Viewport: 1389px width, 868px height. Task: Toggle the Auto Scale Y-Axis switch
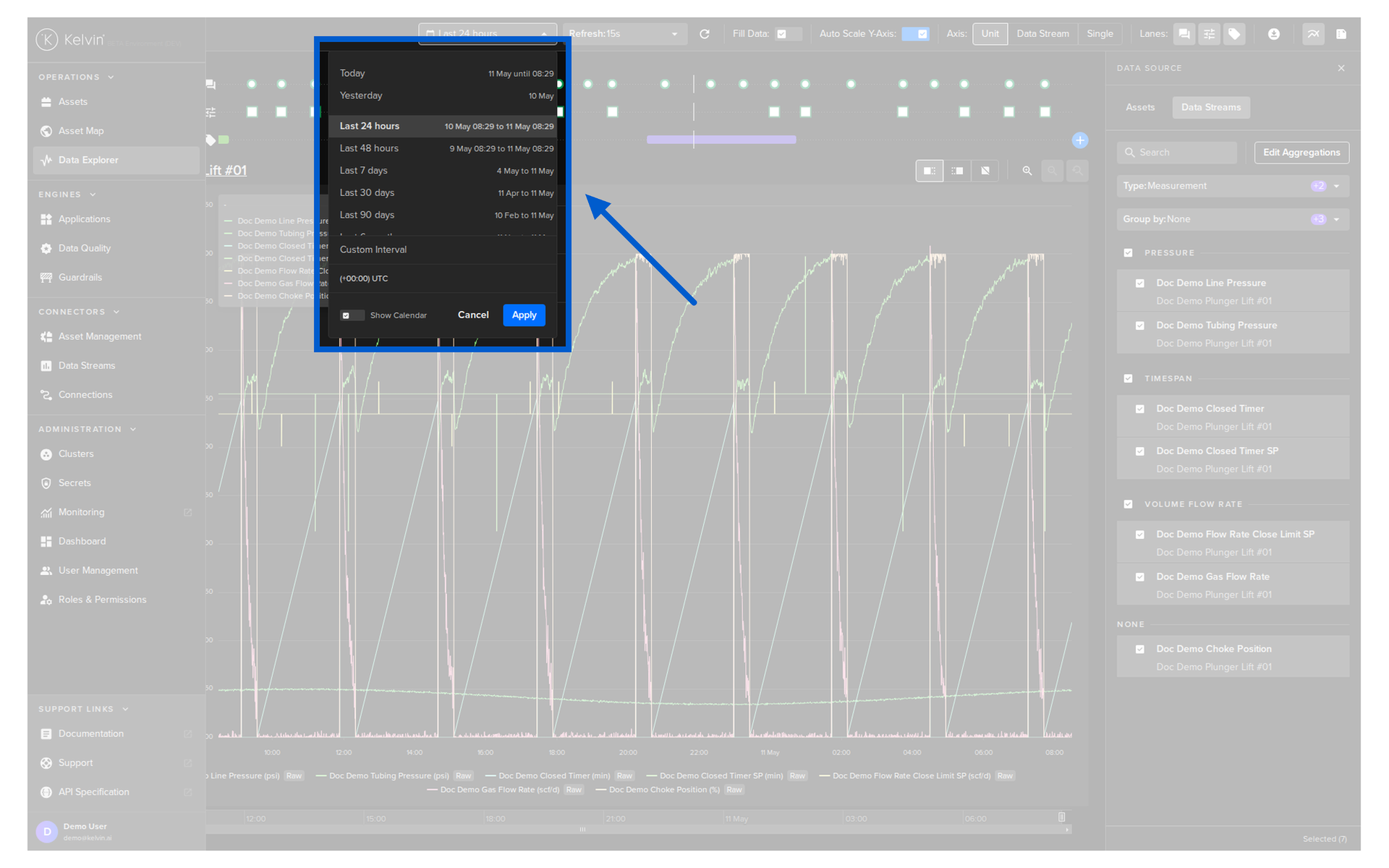coord(915,34)
